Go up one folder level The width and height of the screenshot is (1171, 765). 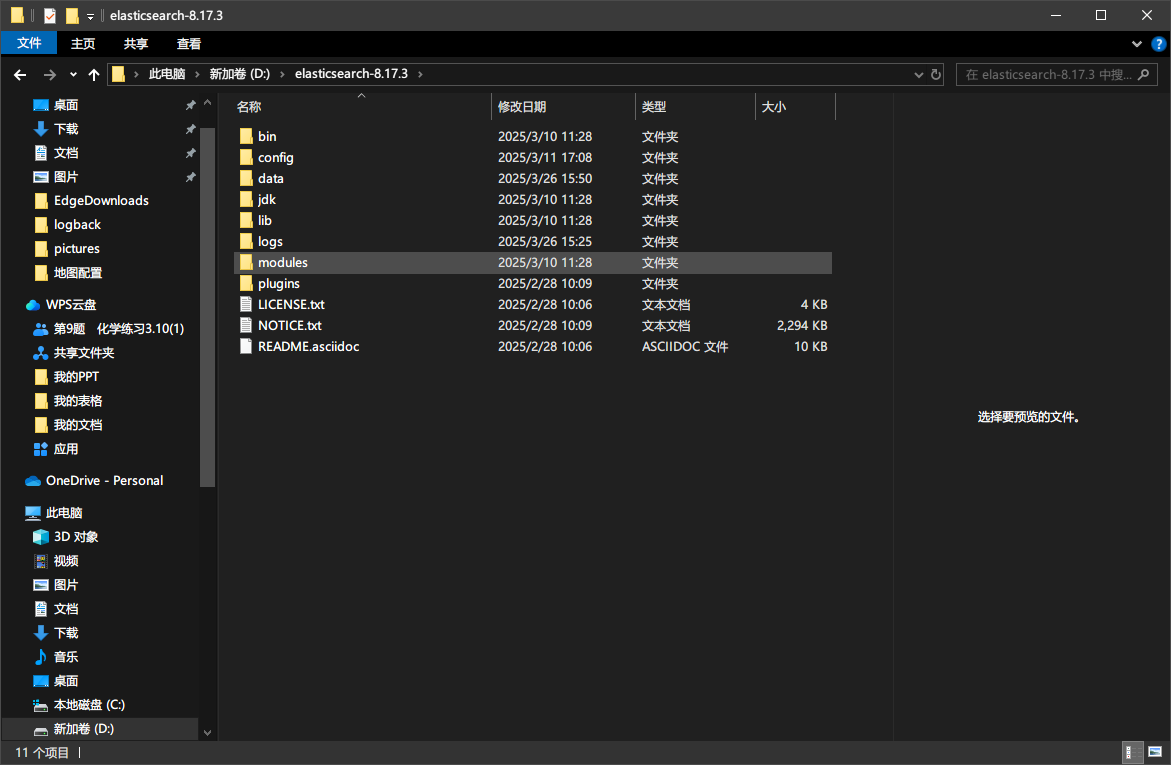coord(94,74)
